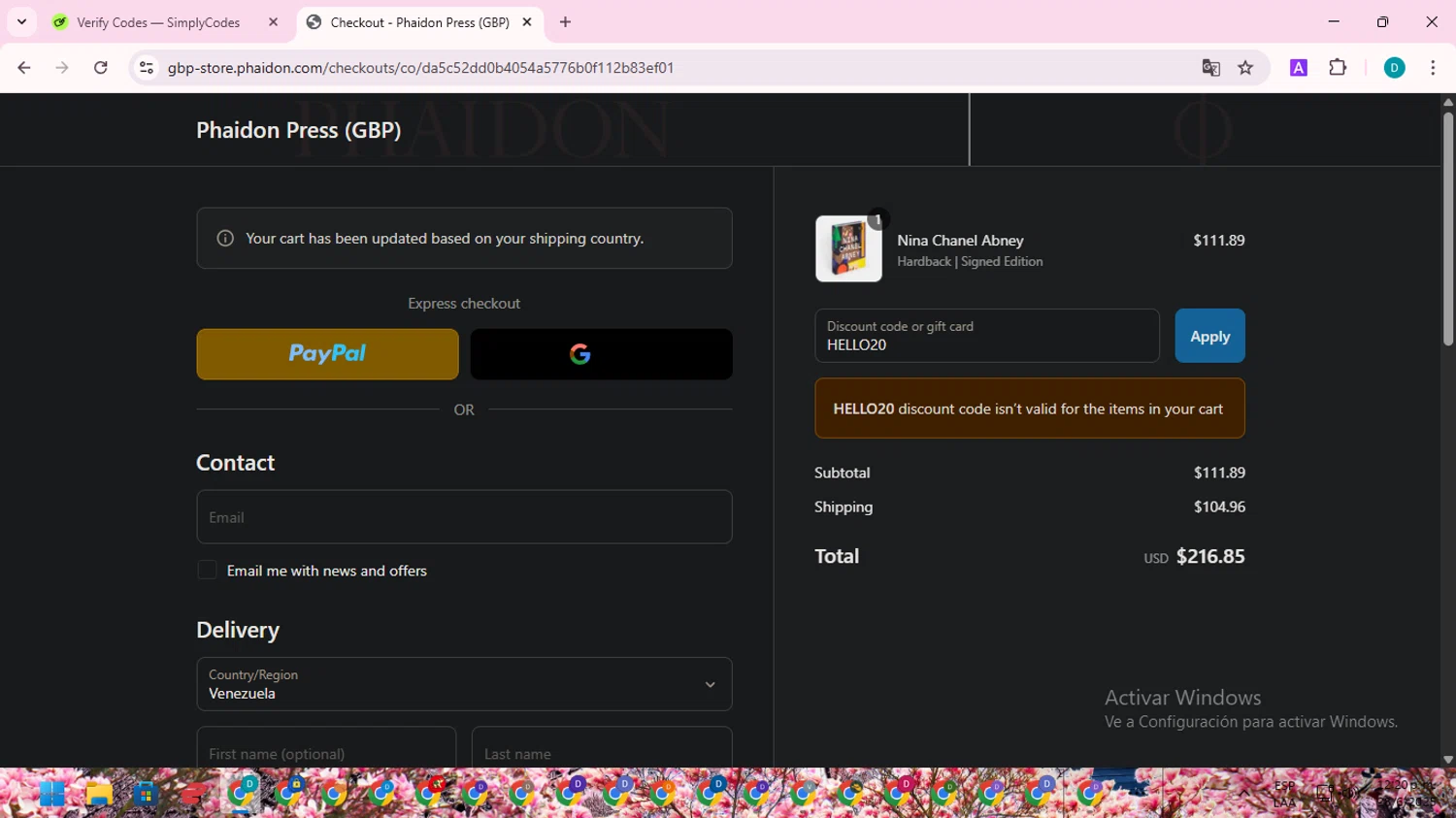Click the page vertical scrollbar
The image size is (1456, 818).
(1447, 228)
